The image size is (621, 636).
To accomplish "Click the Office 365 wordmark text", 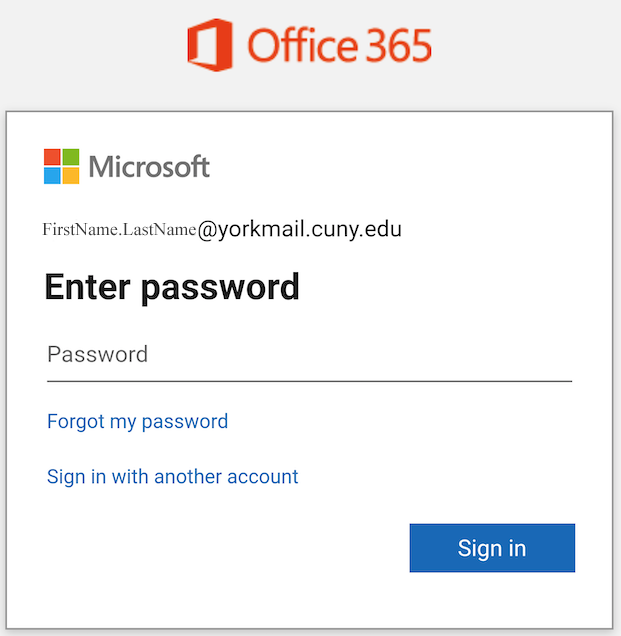I will [340, 45].
